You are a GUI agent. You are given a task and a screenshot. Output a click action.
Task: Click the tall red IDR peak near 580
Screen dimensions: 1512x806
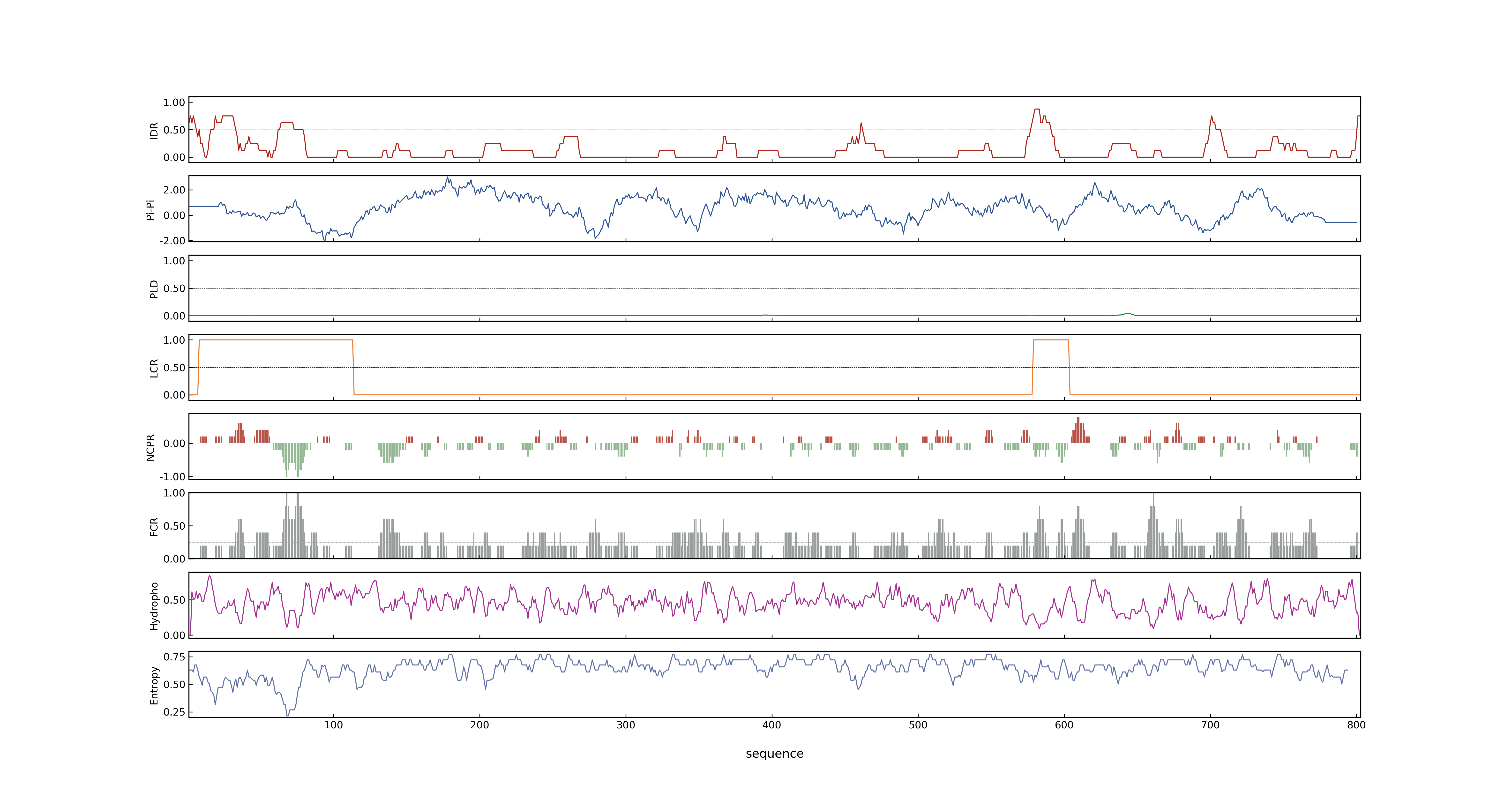point(1037,110)
